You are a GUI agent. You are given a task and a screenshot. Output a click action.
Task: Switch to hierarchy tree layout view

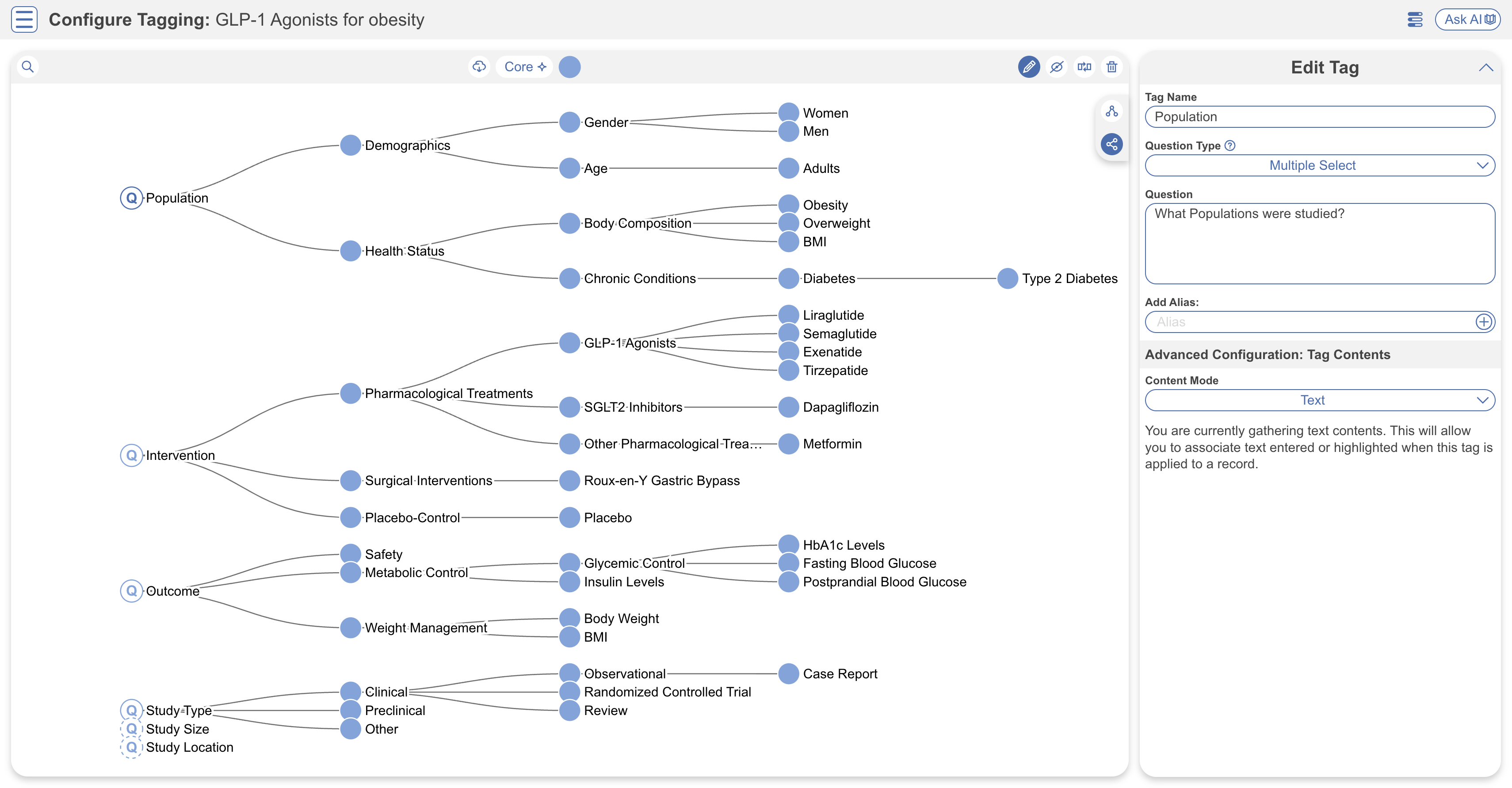pyautogui.click(x=1112, y=111)
